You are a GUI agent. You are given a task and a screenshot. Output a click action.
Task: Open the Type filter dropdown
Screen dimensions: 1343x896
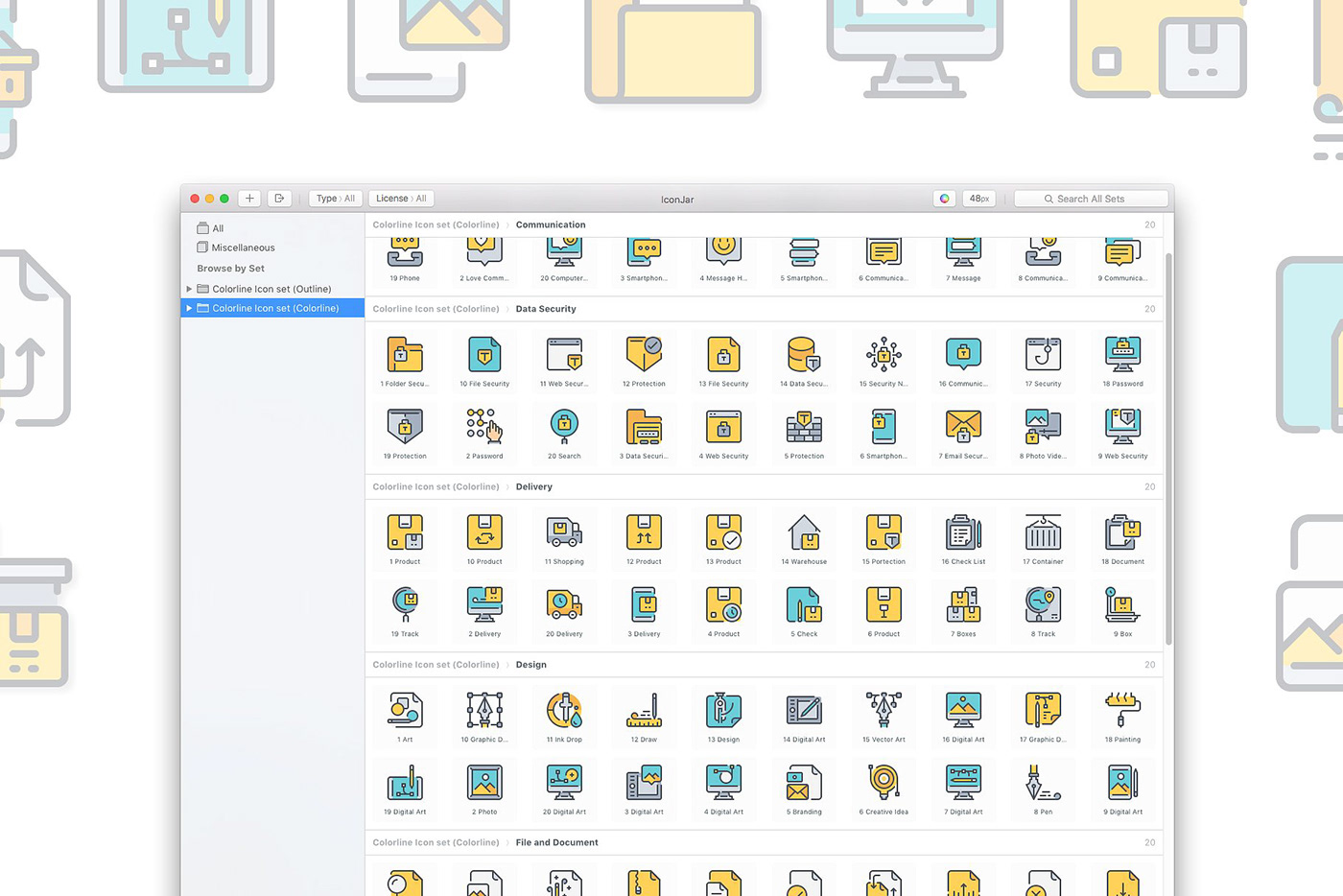[x=335, y=199]
